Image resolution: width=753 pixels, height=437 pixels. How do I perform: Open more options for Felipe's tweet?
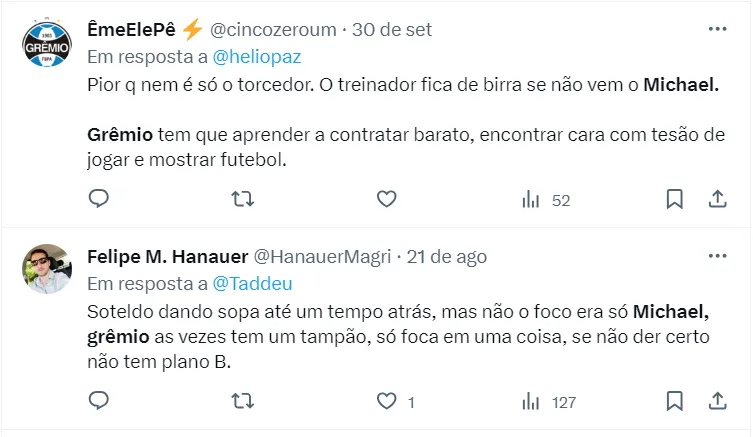[x=717, y=256]
